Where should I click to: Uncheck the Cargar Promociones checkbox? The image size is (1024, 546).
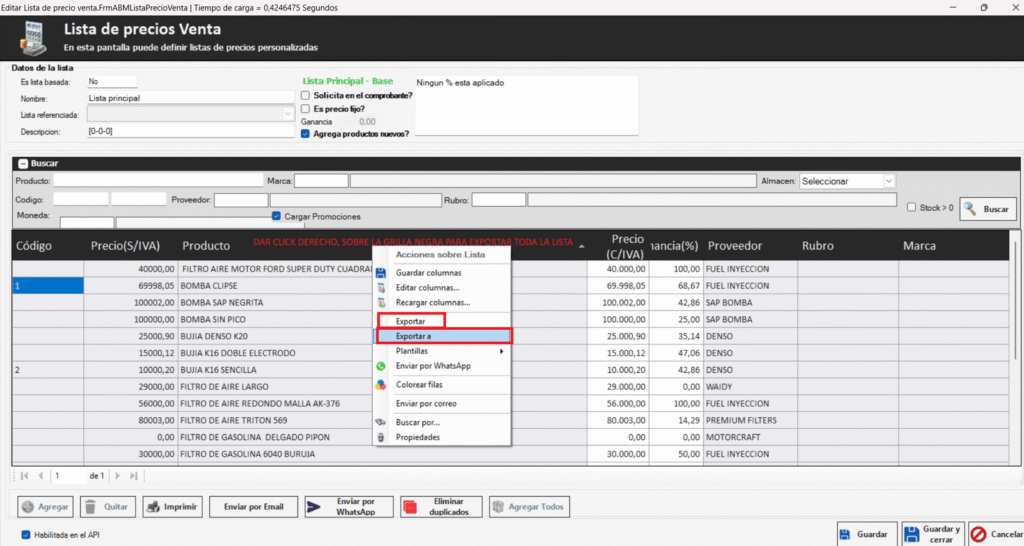(x=277, y=216)
